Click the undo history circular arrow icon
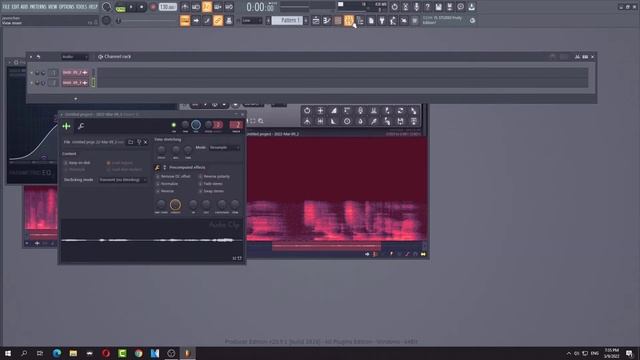Image resolution: width=640 pixels, height=360 pixels. [x=394, y=7]
